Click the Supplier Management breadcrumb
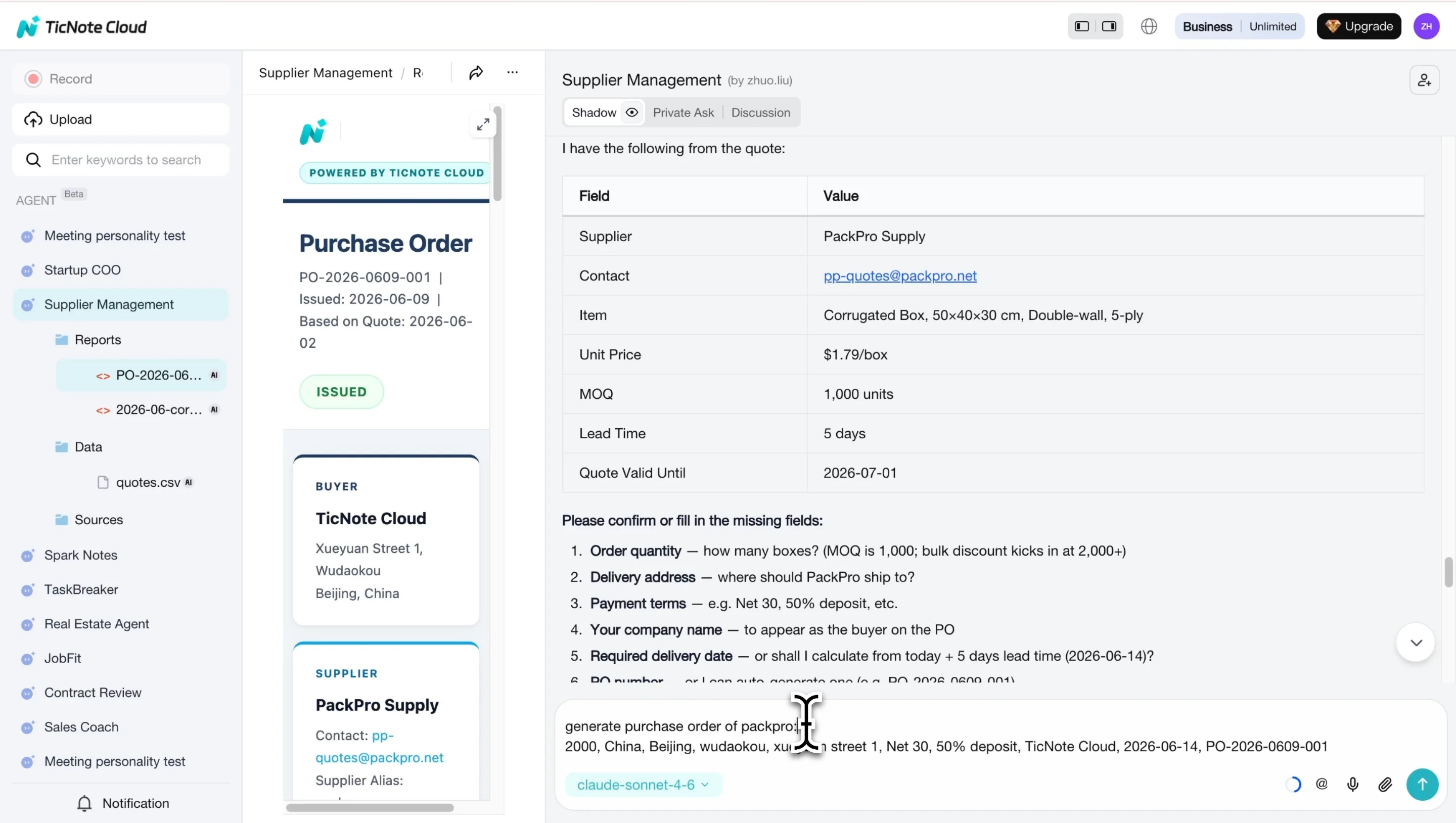The height and width of the screenshot is (823, 1456). pyautogui.click(x=326, y=73)
